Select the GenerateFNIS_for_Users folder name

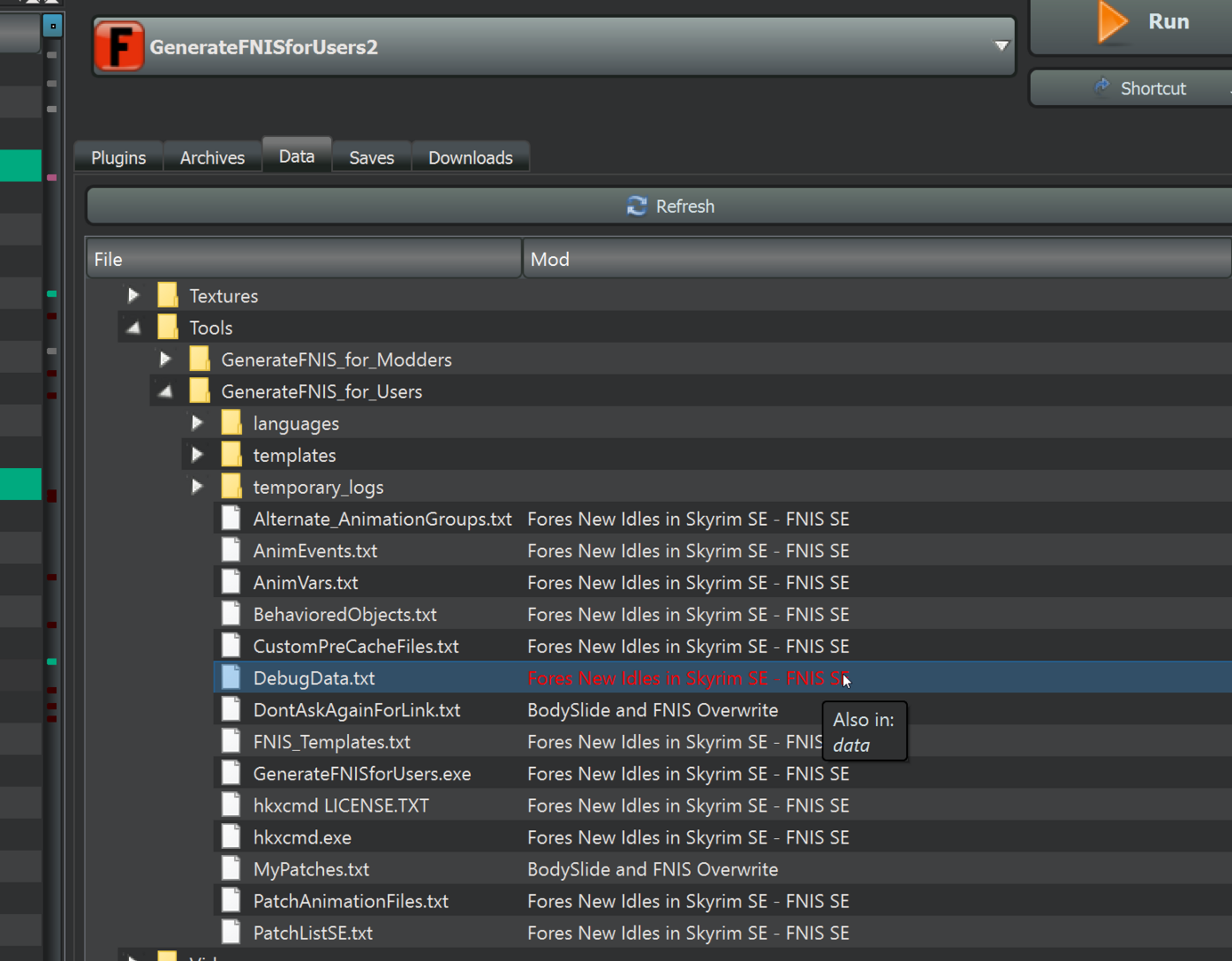tap(321, 392)
